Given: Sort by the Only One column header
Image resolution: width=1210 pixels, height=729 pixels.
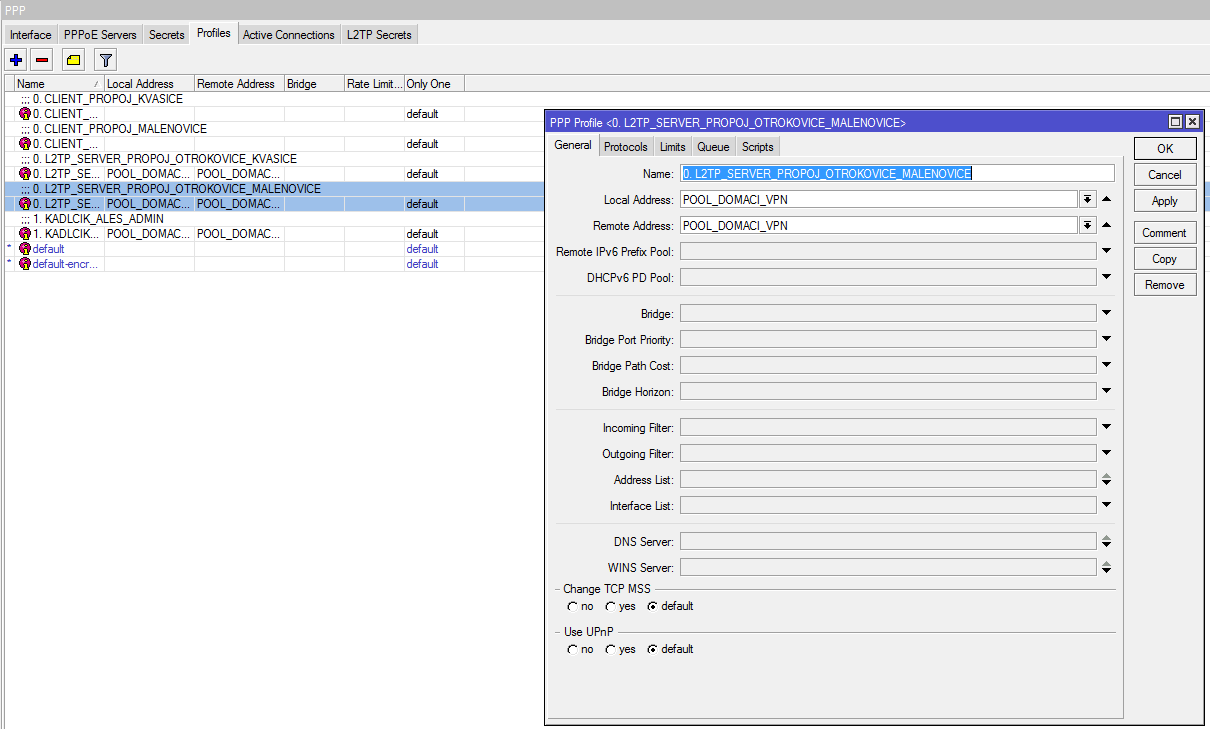Looking at the screenshot, I should click(434, 84).
